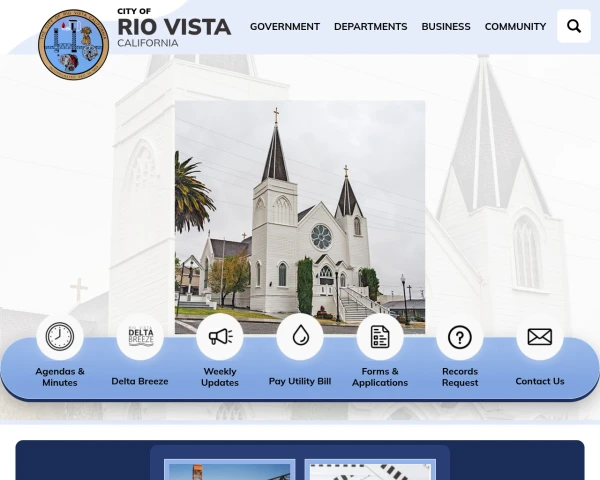
Task: Select the Weekly Updates megaphone icon
Action: (220, 336)
